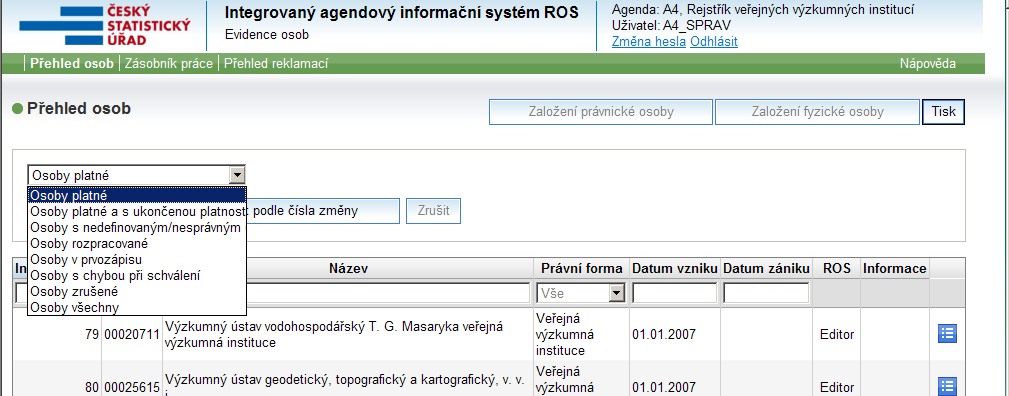Image resolution: width=1009 pixels, height=396 pixels.
Task: Click the Odhlásit link
Action: 714,42
